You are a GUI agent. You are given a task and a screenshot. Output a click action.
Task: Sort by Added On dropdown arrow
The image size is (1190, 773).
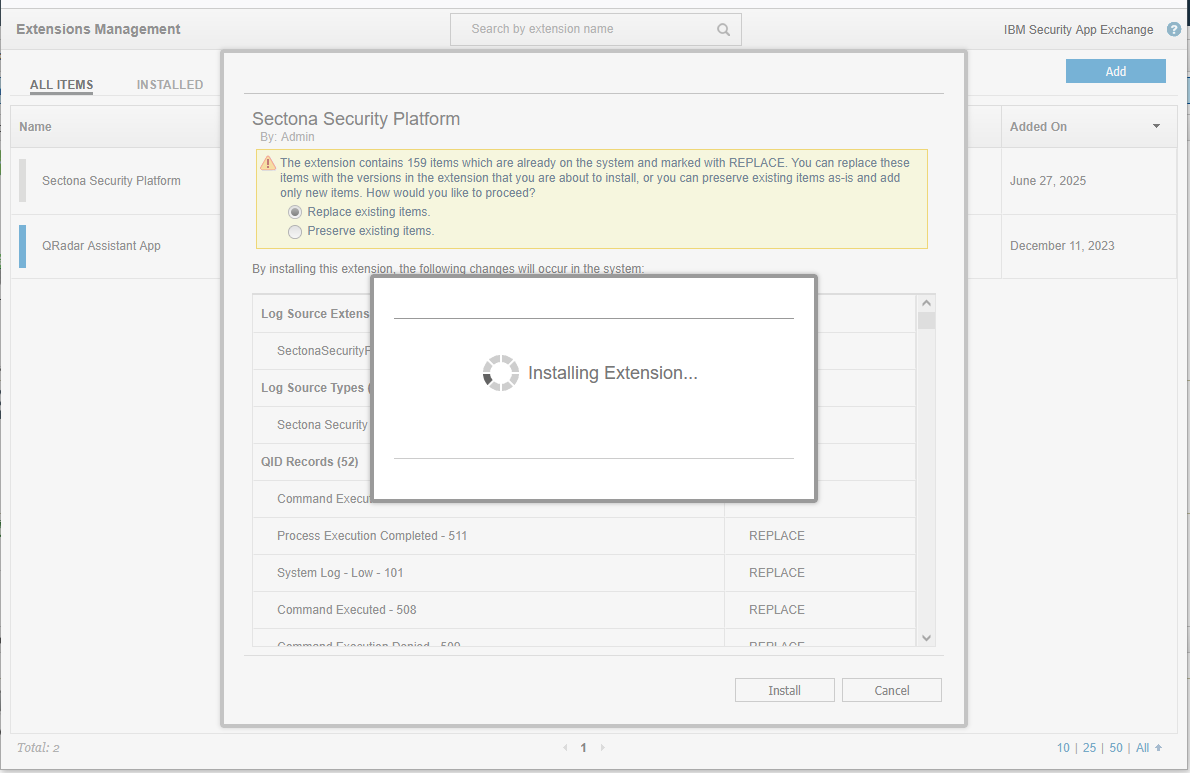1157,127
